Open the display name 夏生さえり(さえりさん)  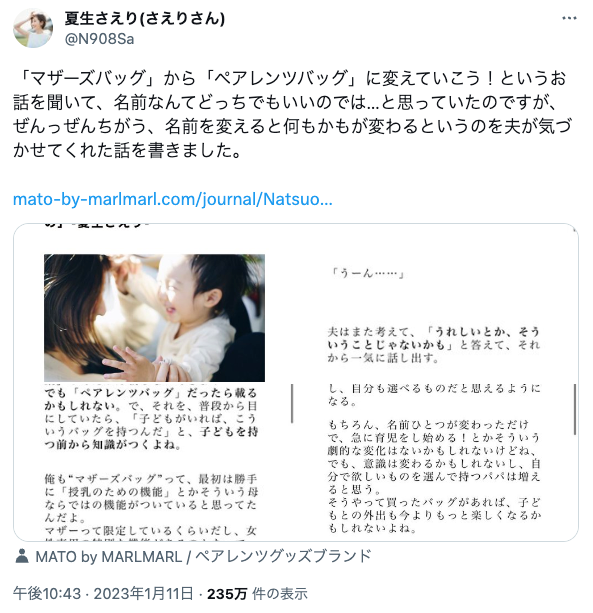pos(145,18)
